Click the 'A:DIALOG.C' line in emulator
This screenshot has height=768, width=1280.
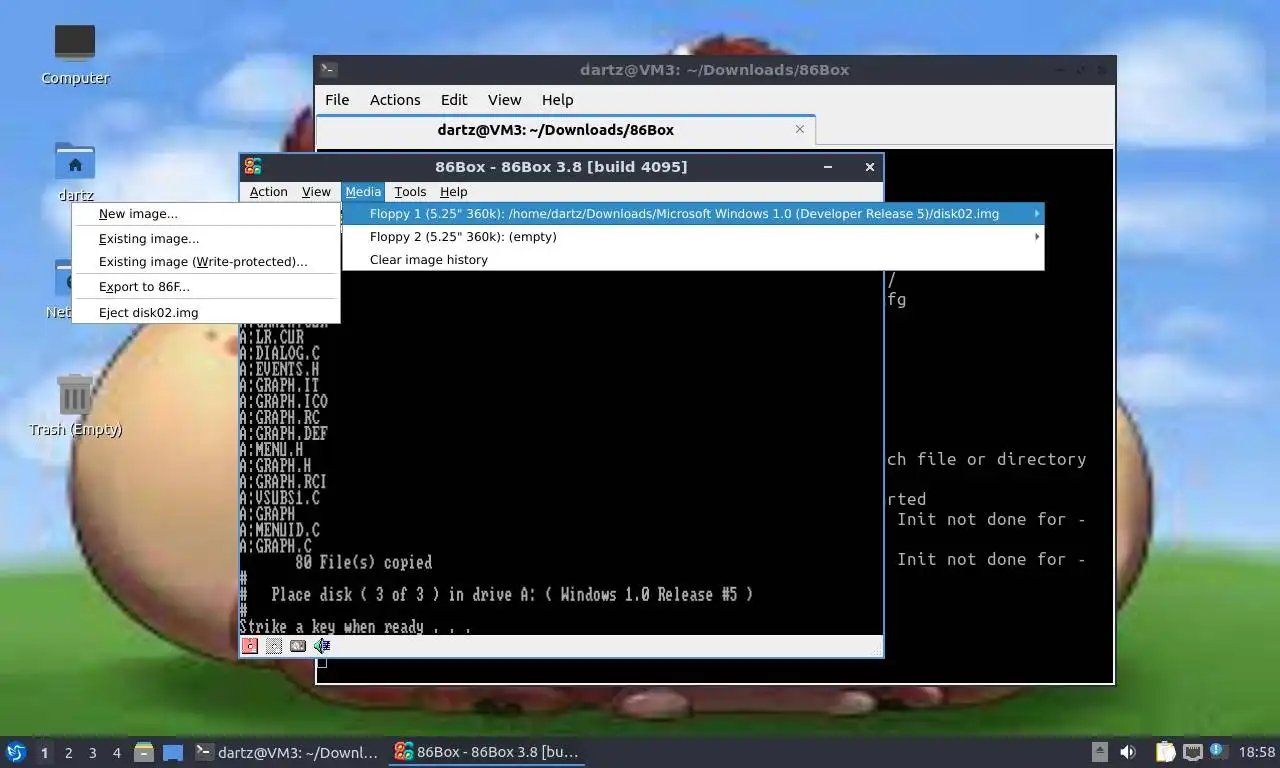pyautogui.click(x=280, y=354)
